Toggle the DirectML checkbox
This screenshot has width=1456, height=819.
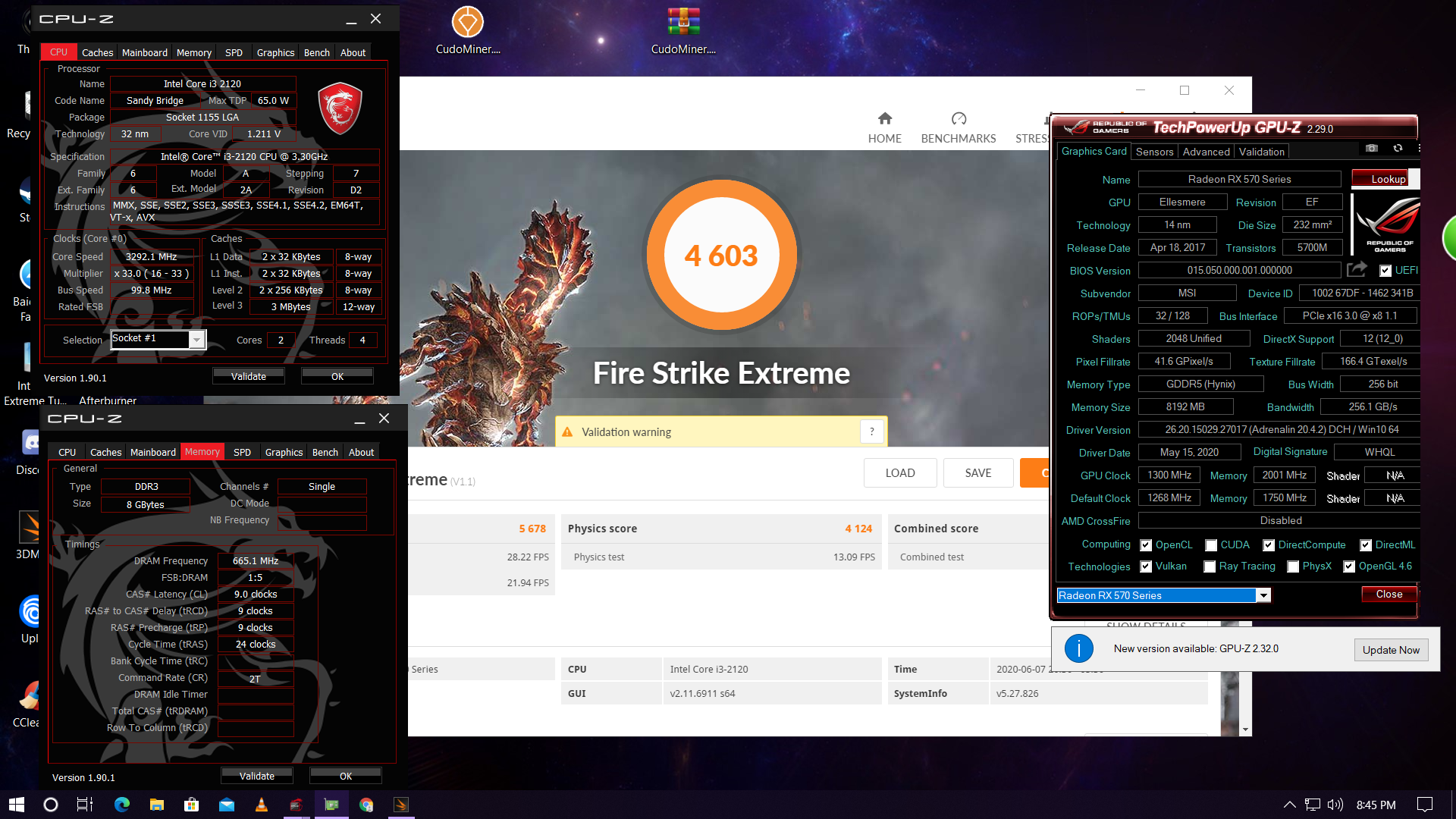[1365, 545]
